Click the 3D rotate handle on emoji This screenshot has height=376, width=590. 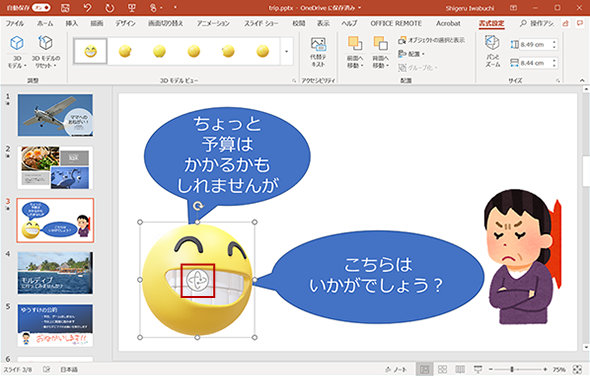(x=198, y=280)
